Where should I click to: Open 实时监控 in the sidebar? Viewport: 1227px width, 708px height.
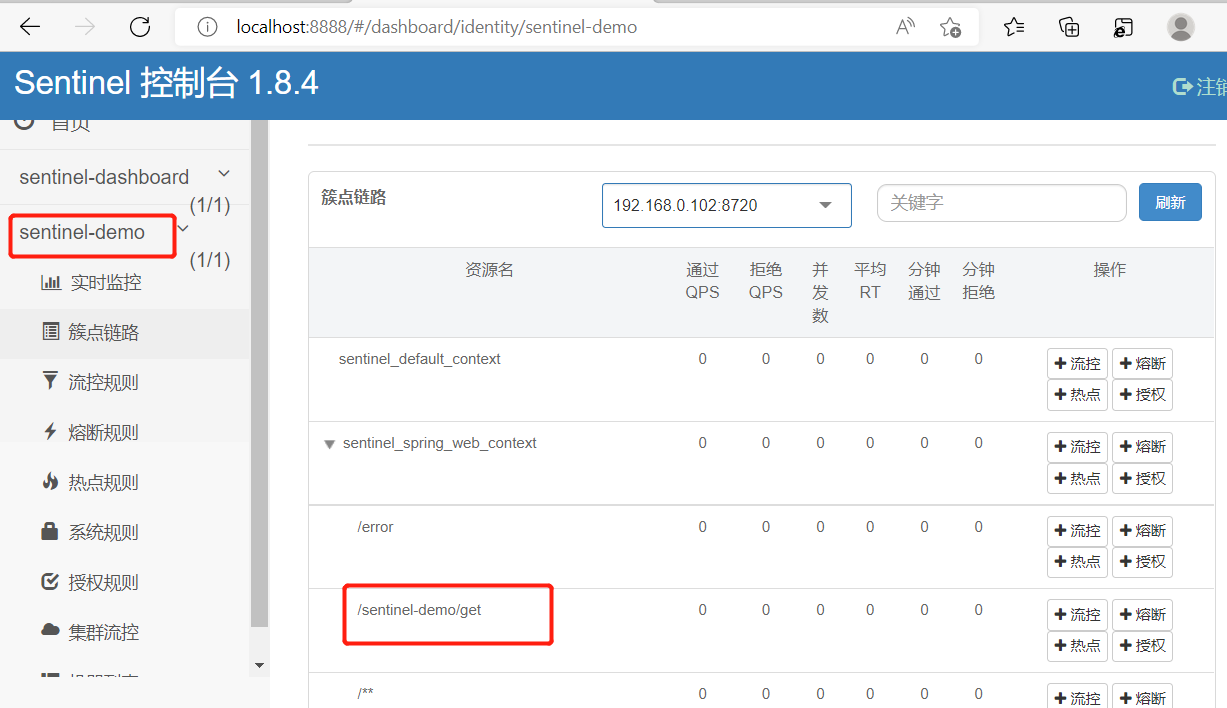pos(105,283)
